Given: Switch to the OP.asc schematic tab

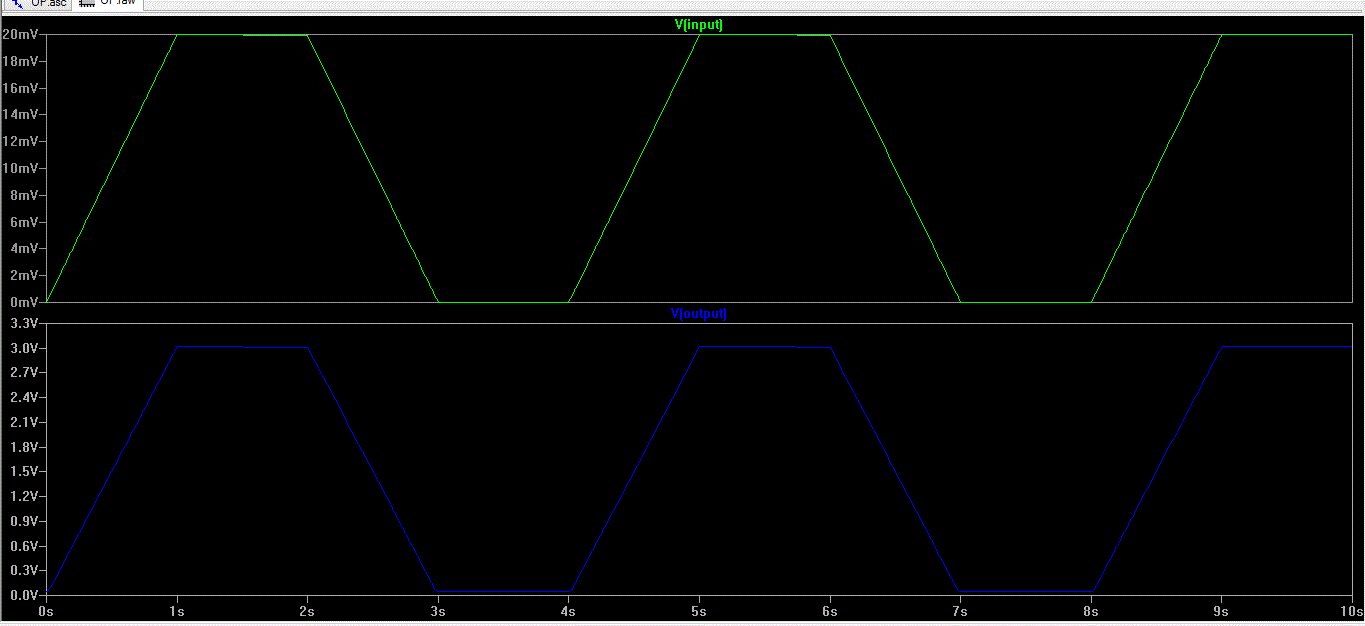Looking at the screenshot, I should pyautogui.click(x=47, y=4).
